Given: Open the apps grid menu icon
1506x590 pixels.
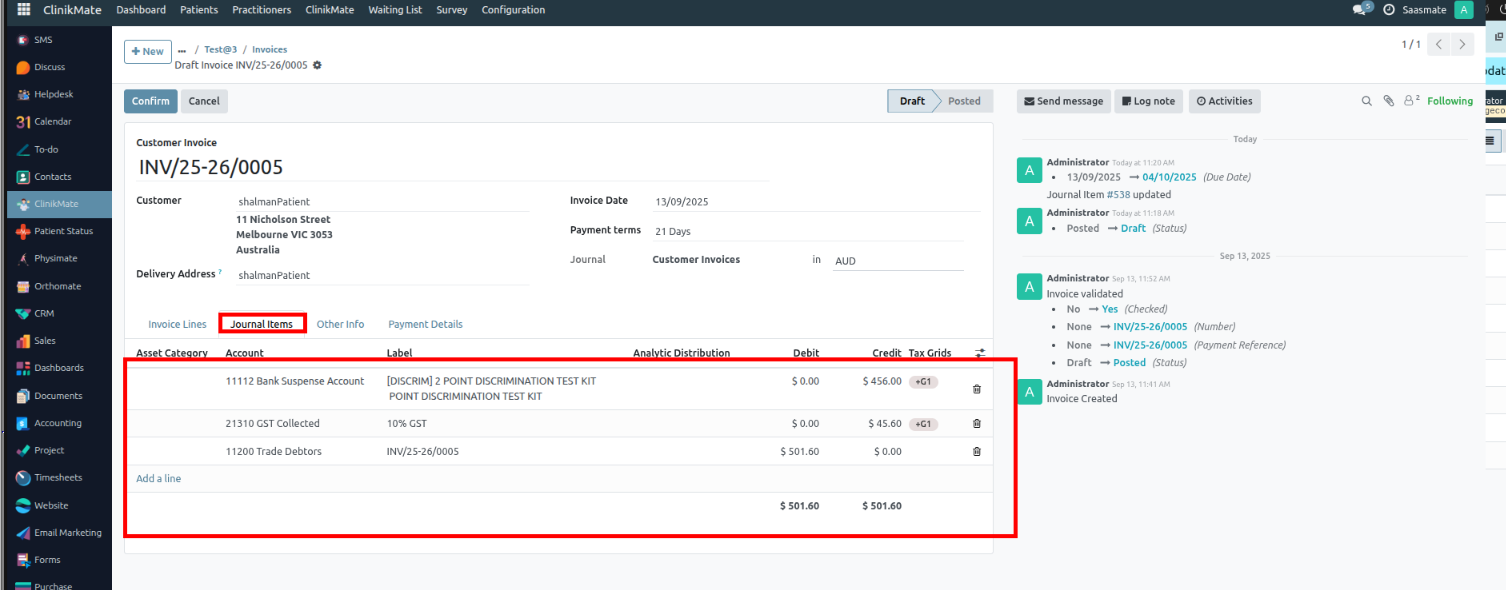Looking at the screenshot, I should [24, 10].
